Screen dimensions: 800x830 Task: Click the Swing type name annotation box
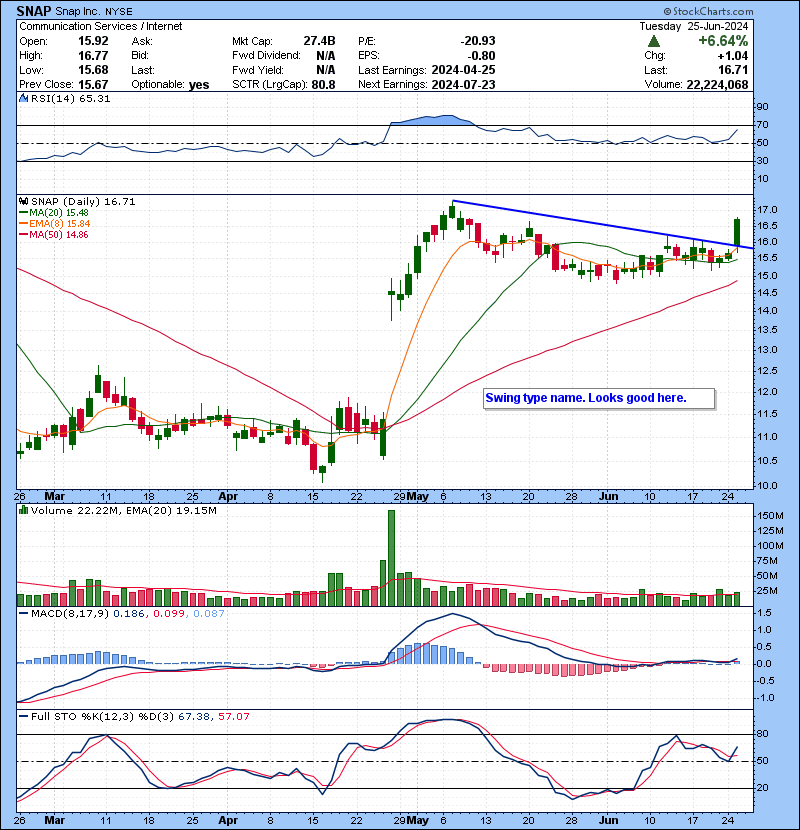point(599,399)
